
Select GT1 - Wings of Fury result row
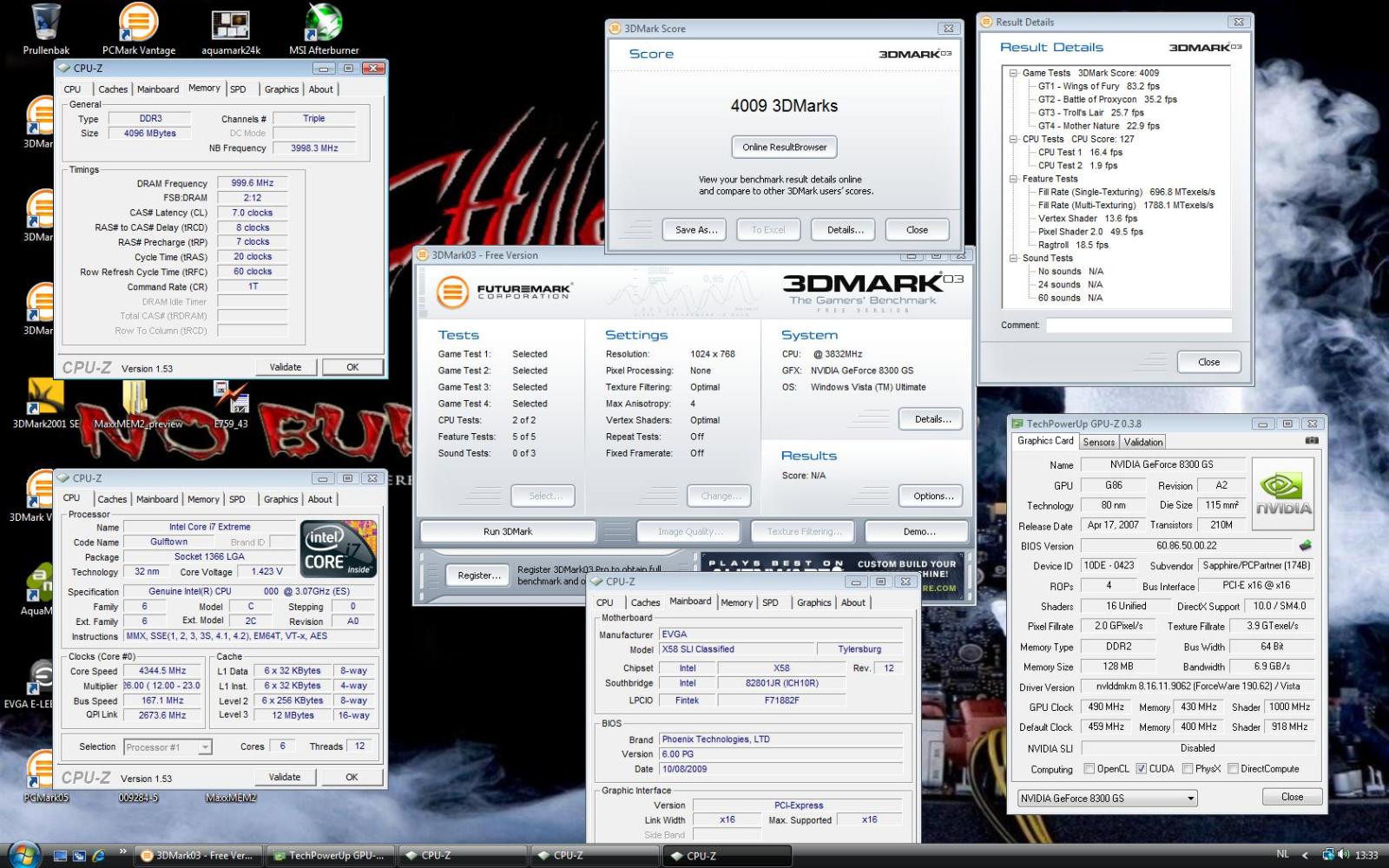[1098, 86]
